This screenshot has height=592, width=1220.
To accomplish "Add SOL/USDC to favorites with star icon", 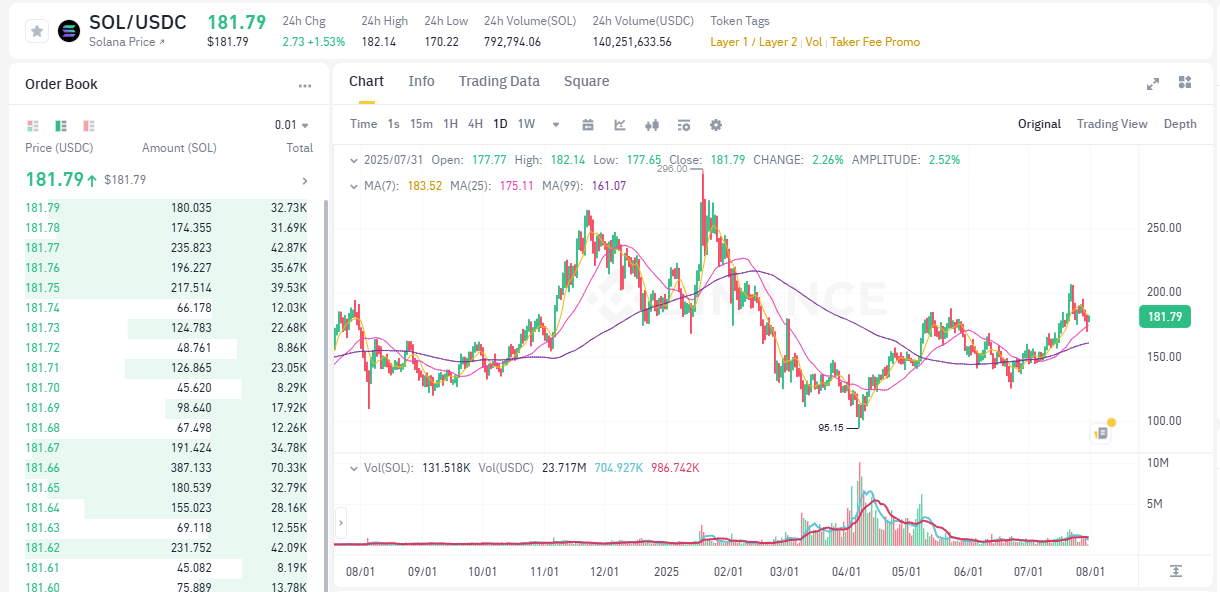I will pos(37,31).
